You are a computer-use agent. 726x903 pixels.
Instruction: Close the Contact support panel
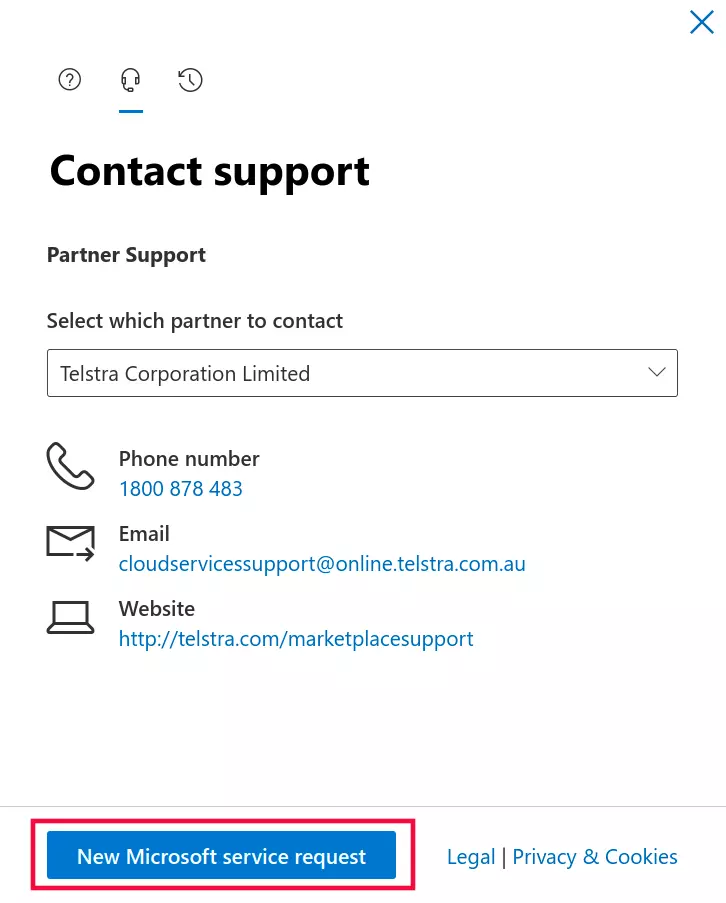[702, 22]
